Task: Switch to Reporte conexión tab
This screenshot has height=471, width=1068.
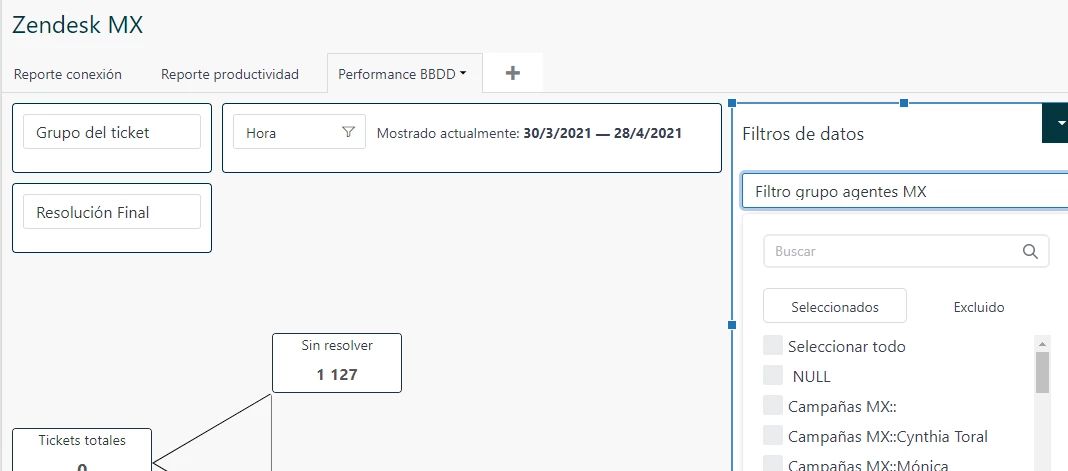Action: 68,74
